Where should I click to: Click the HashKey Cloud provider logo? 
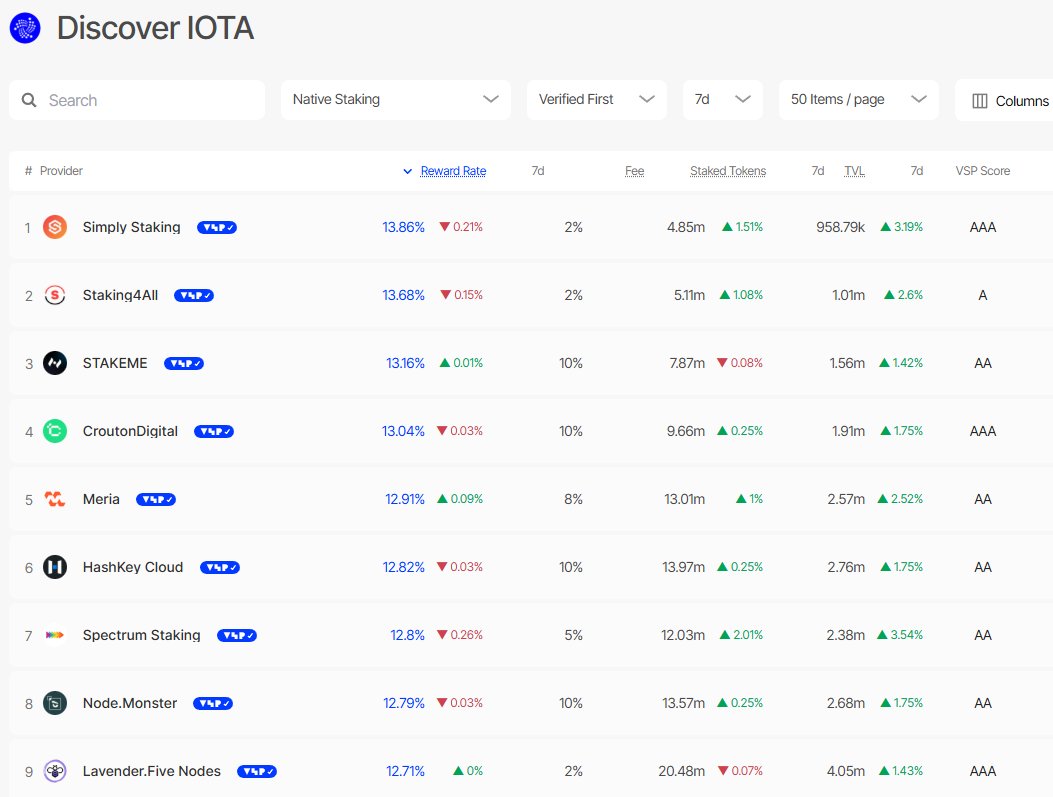point(55,567)
